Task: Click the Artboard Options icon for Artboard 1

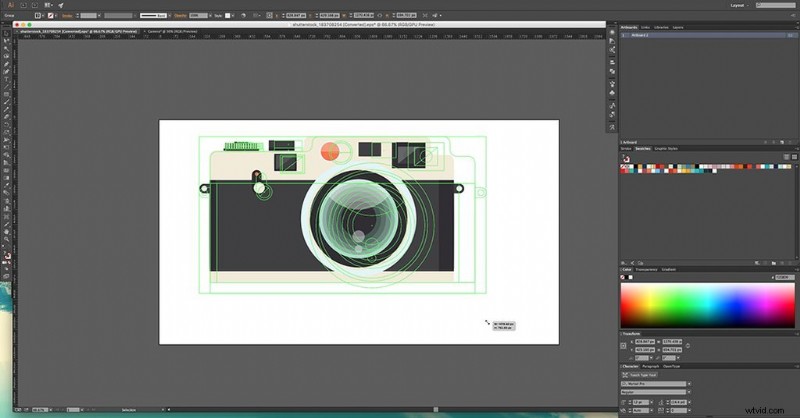Action: [790, 35]
